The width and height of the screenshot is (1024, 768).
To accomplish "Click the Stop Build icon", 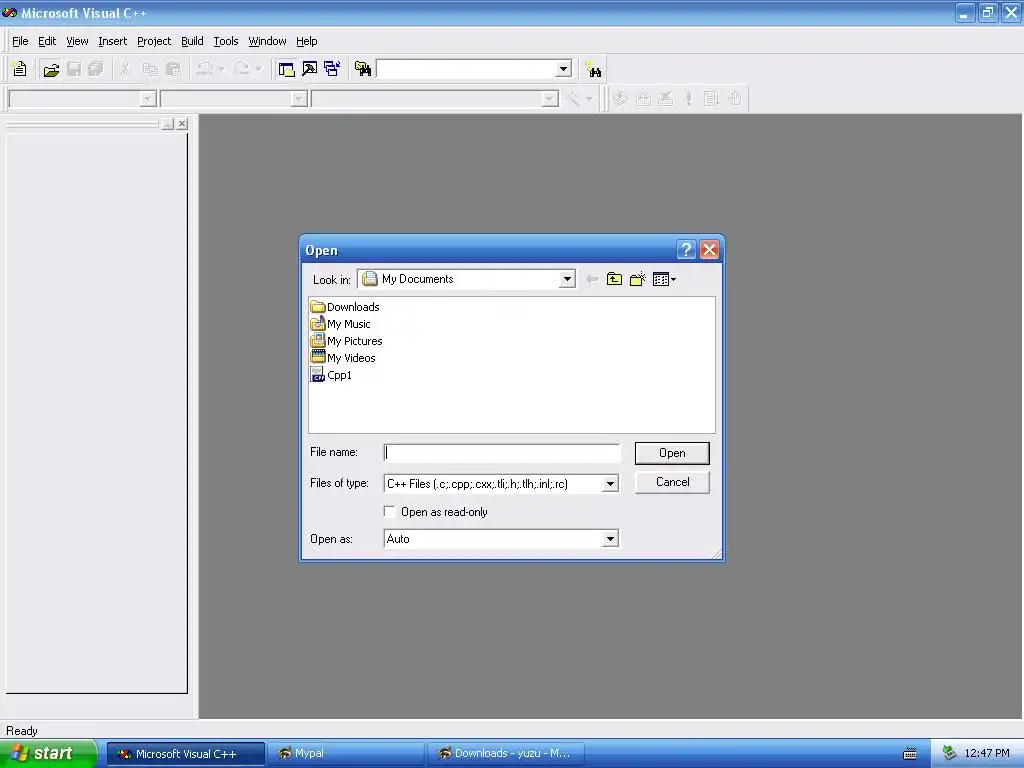I will click(665, 99).
